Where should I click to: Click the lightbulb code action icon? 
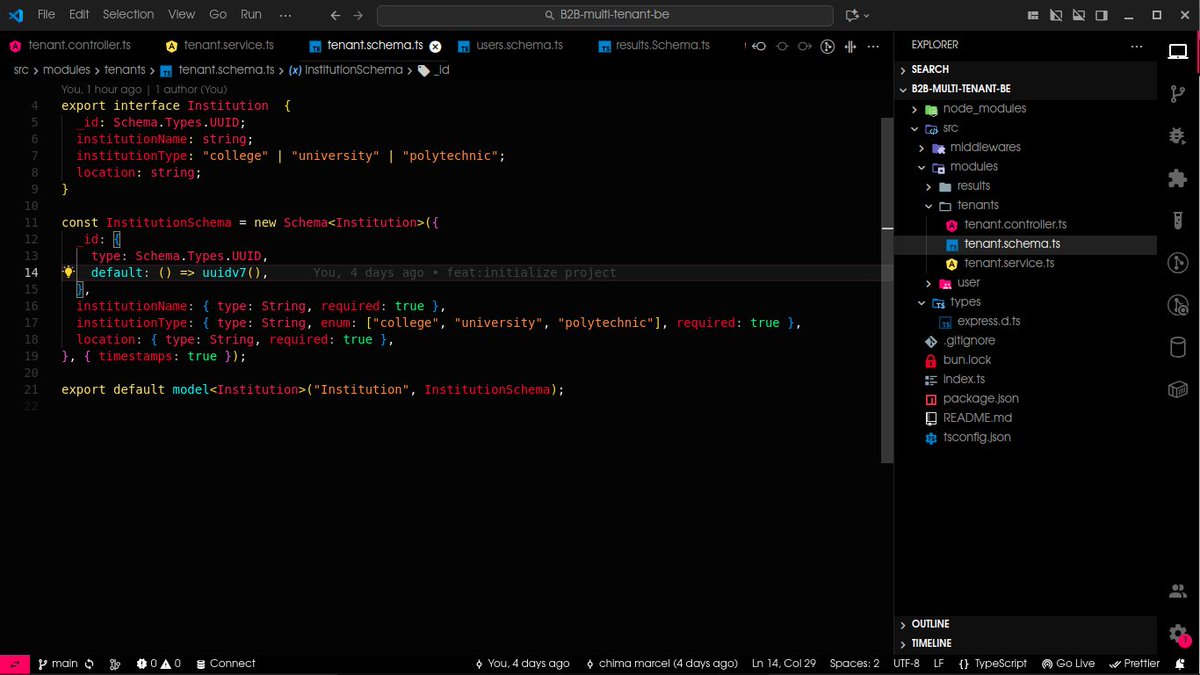69,272
